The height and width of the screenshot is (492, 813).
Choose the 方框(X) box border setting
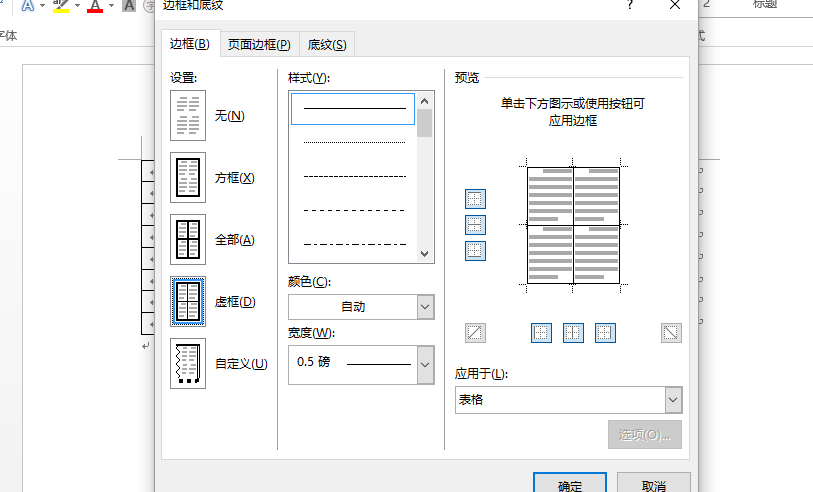click(188, 177)
